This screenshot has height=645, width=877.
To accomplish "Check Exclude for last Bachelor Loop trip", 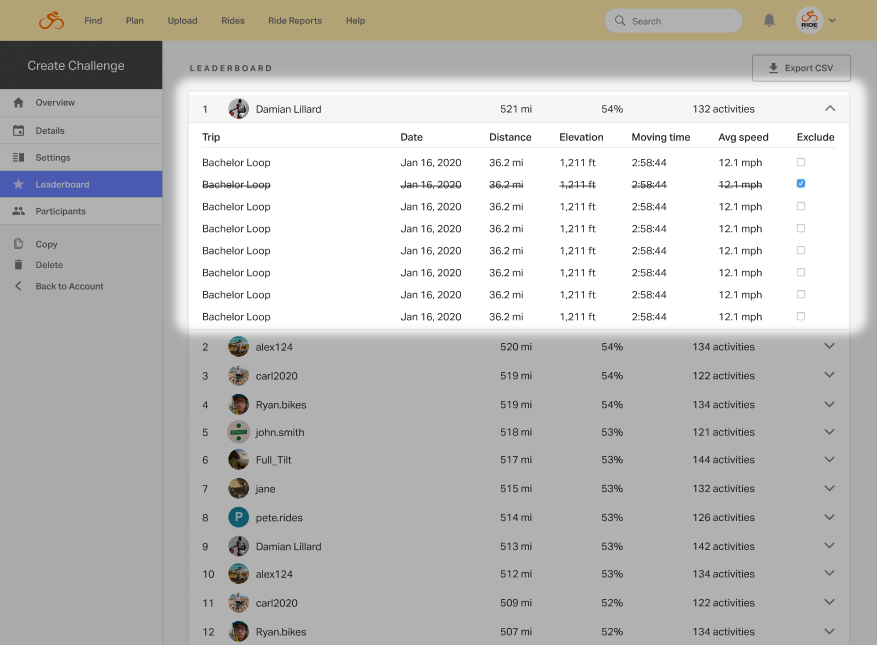I will (x=801, y=316).
